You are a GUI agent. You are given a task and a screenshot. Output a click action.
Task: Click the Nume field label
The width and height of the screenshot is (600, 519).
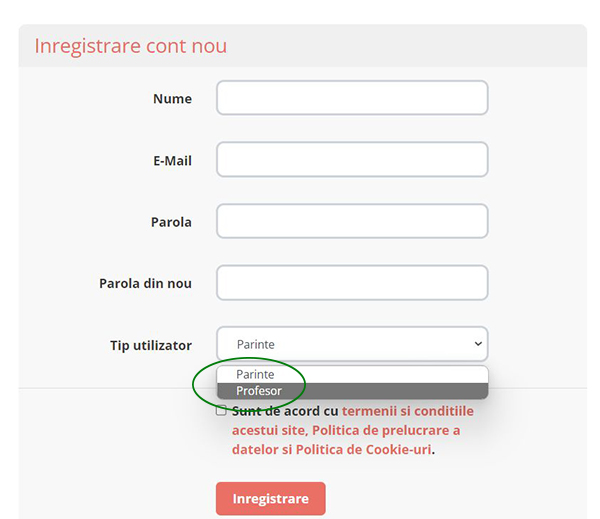(x=172, y=99)
